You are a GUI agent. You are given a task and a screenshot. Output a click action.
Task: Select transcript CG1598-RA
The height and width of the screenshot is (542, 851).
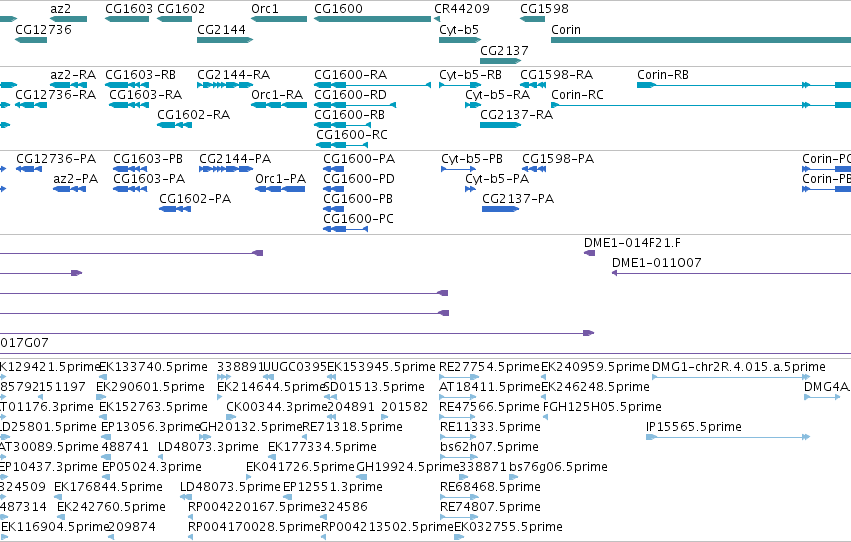533,85
